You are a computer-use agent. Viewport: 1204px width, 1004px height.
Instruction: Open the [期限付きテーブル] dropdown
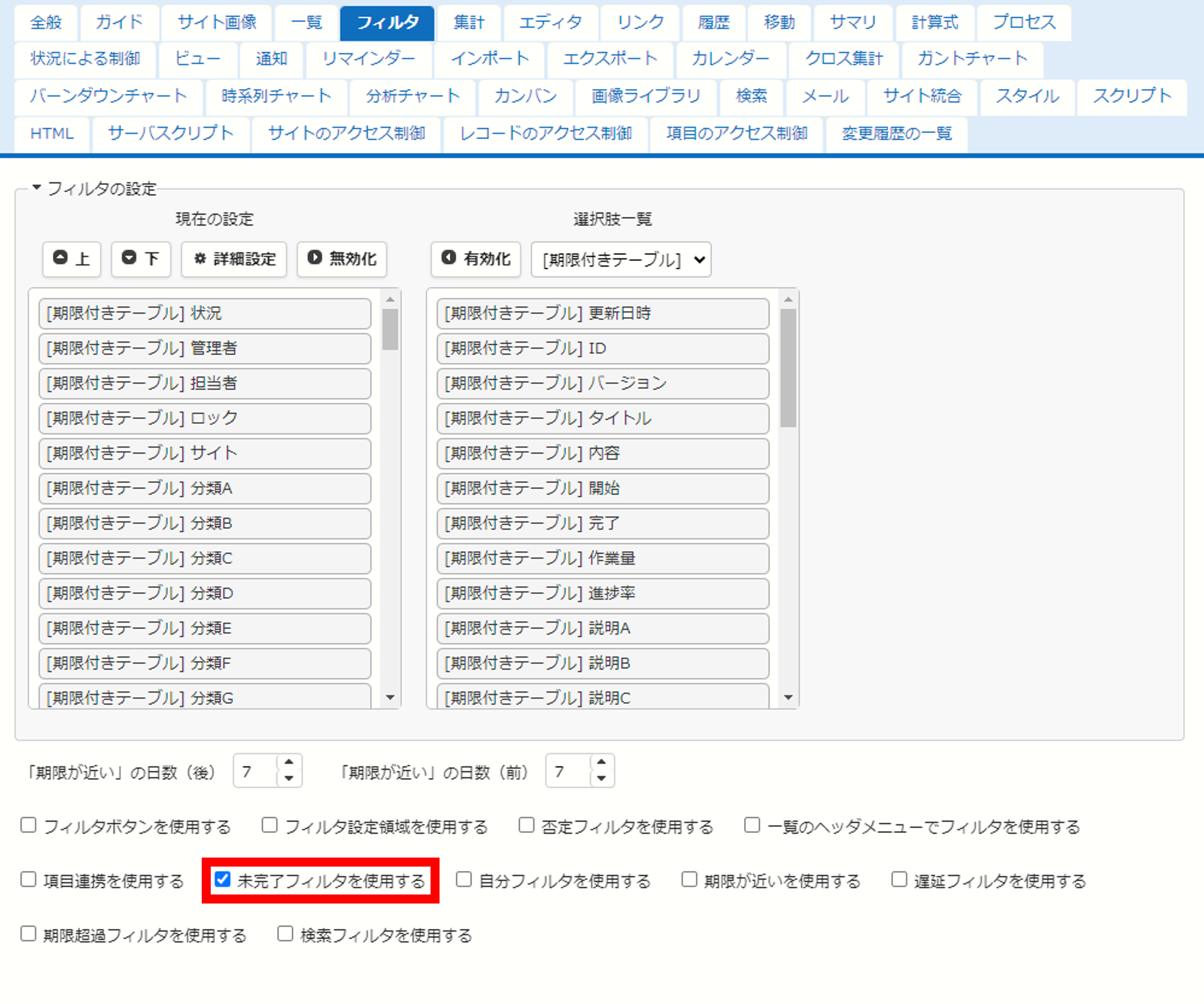[622, 260]
